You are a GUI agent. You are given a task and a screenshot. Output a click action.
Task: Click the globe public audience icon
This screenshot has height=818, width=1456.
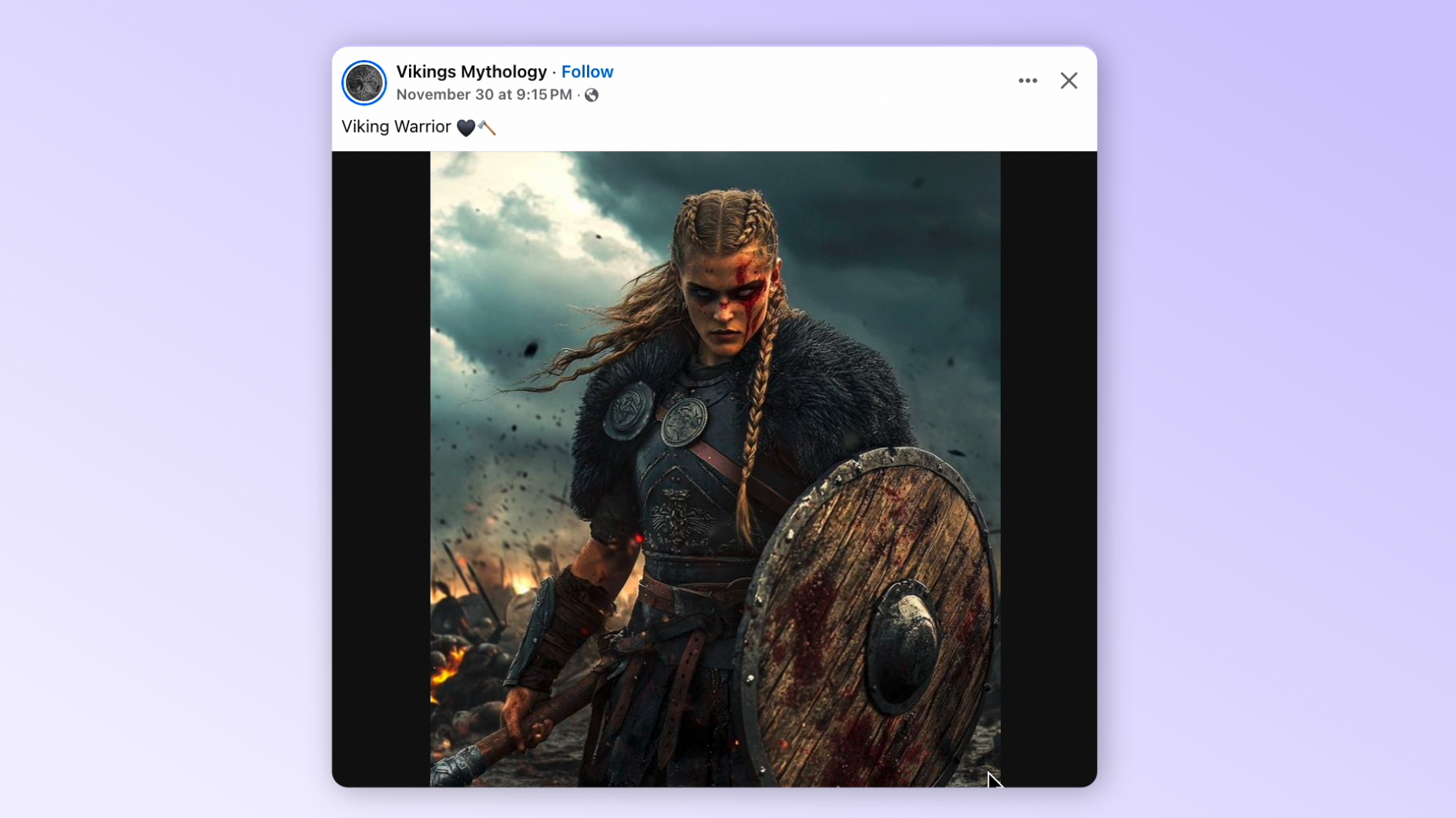[592, 95]
